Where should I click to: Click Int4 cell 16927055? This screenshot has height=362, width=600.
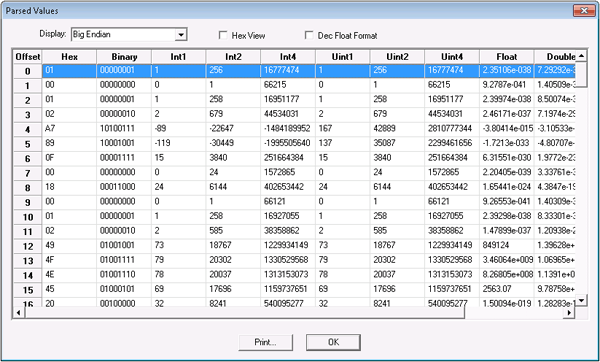pos(288,216)
